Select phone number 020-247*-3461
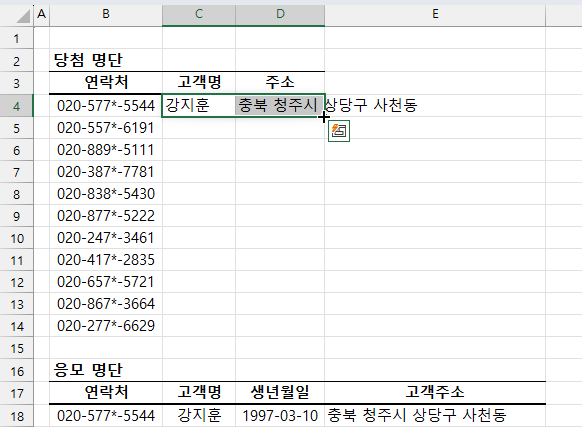The height and width of the screenshot is (427, 582). [106, 238]
